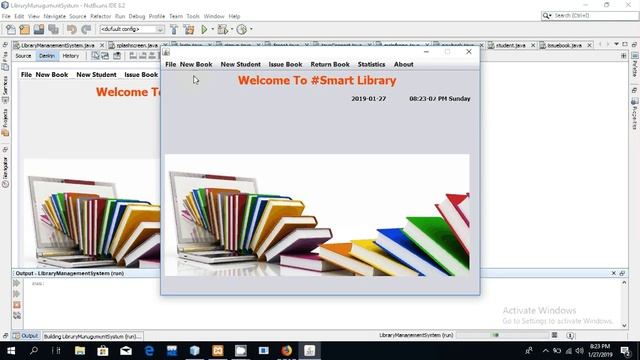
Task: Open the Palette side panel tab
Action: click(x=635, y=65)
